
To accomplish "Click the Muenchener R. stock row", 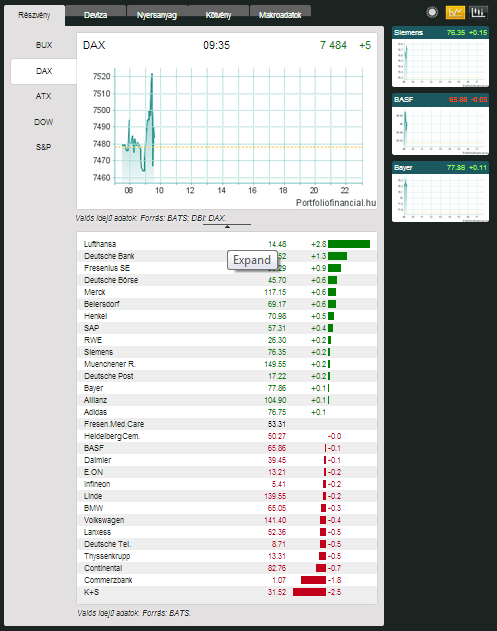I will 227,364.
